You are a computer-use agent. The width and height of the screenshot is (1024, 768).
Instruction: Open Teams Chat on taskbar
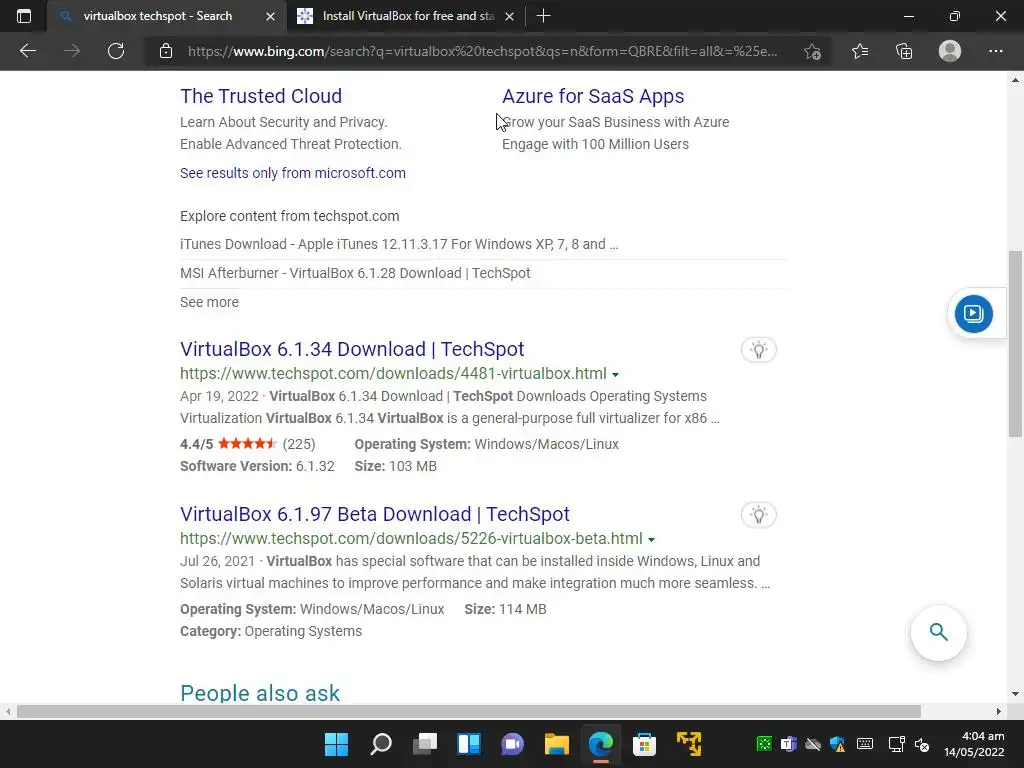tap(513, 744)
